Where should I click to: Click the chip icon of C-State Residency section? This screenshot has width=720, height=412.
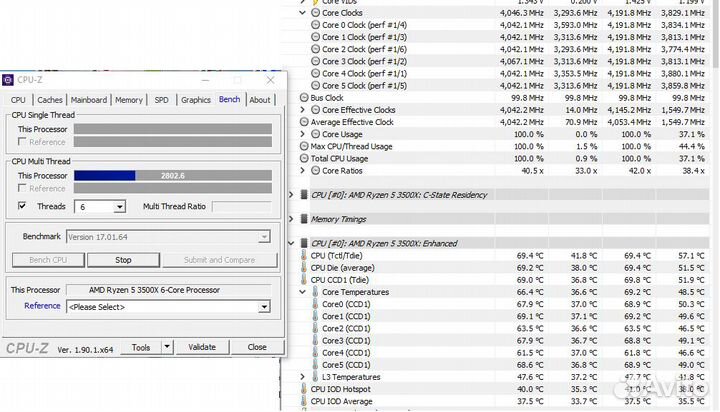click(304, 195)
